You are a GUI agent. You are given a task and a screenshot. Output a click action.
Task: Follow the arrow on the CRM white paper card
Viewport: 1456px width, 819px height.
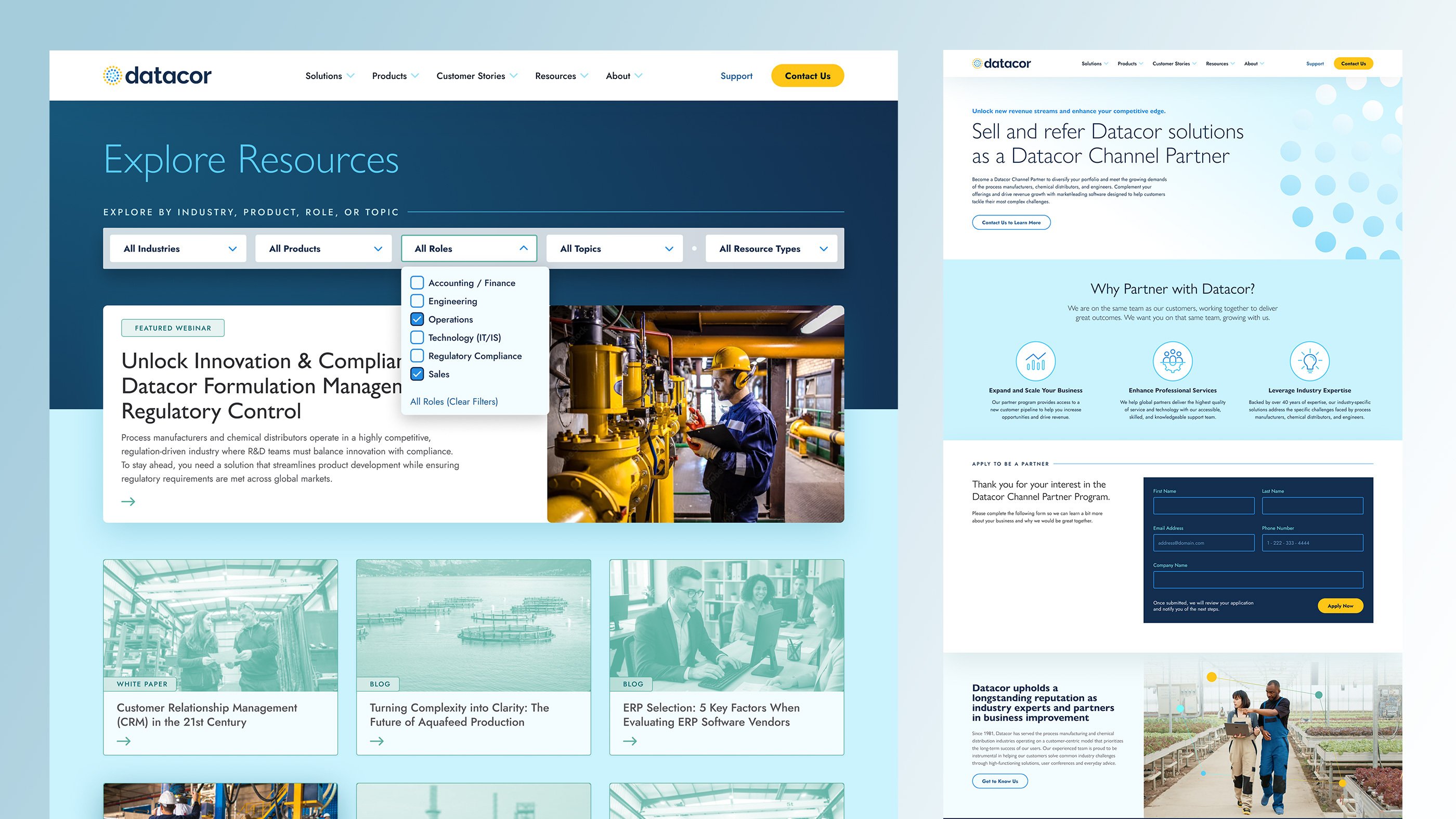tap(124, 741)
